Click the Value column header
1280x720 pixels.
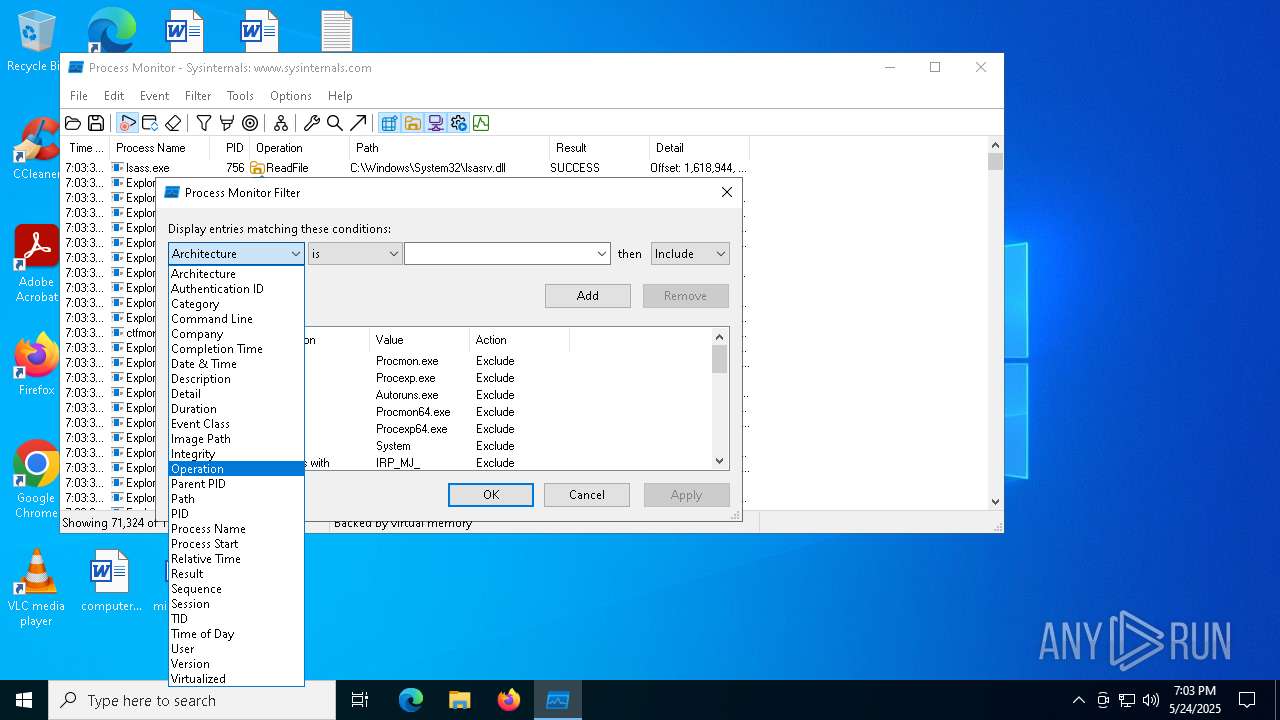click(419, 340)
